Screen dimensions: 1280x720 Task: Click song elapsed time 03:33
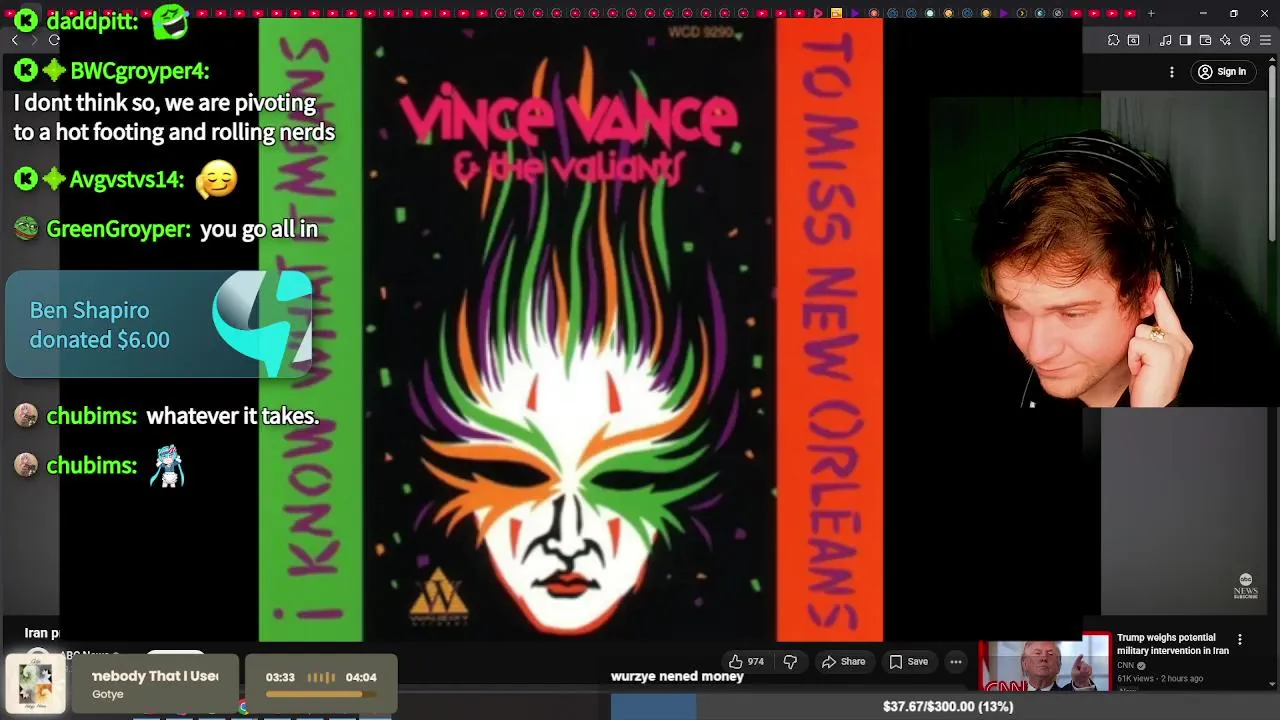[x=280, y=677]
